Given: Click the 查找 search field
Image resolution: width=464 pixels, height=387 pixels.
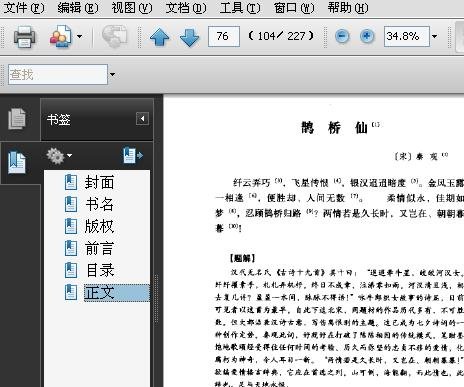Looking at the screenshot, I should coord(58,74).
